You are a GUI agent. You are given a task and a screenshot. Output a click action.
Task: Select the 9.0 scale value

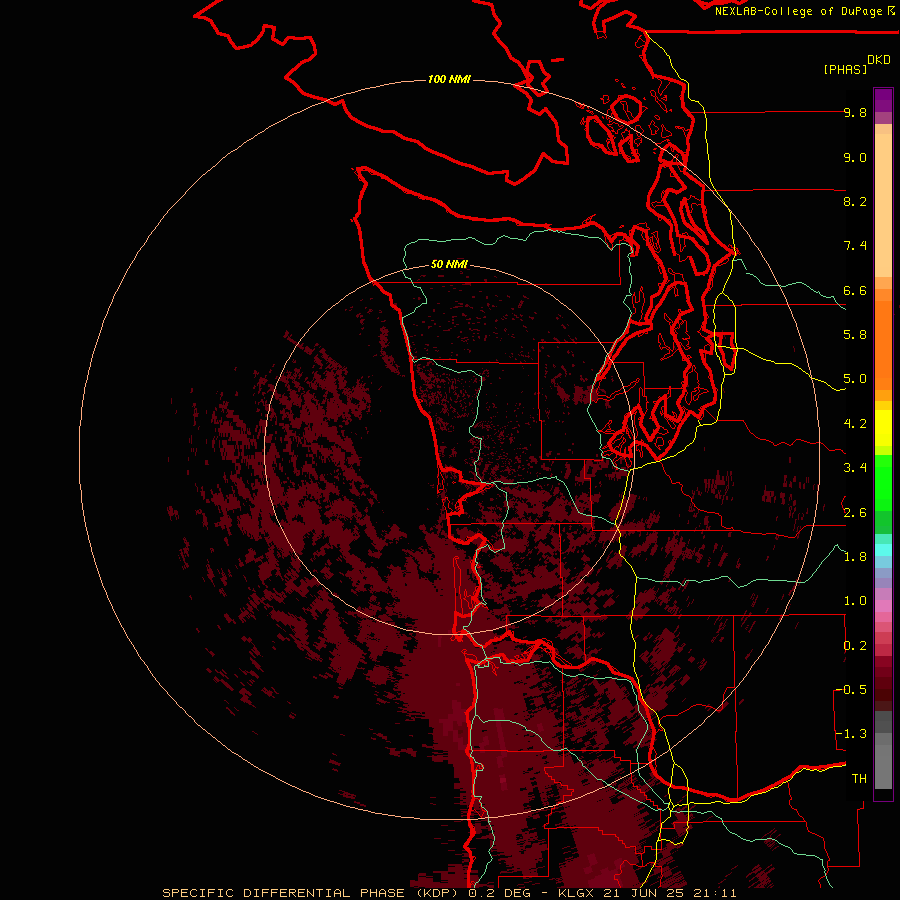point(855,157)
